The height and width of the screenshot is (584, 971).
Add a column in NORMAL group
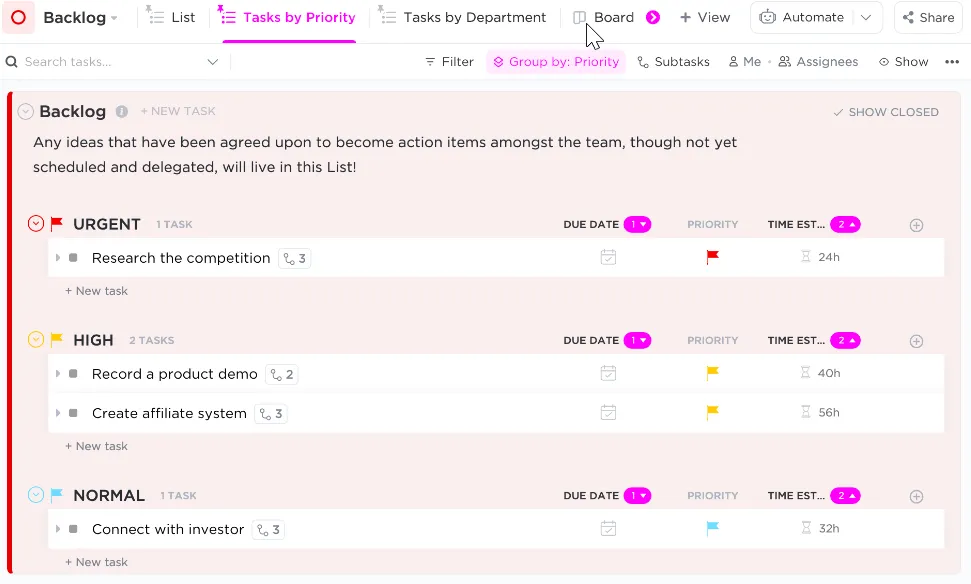click(917, 497)
